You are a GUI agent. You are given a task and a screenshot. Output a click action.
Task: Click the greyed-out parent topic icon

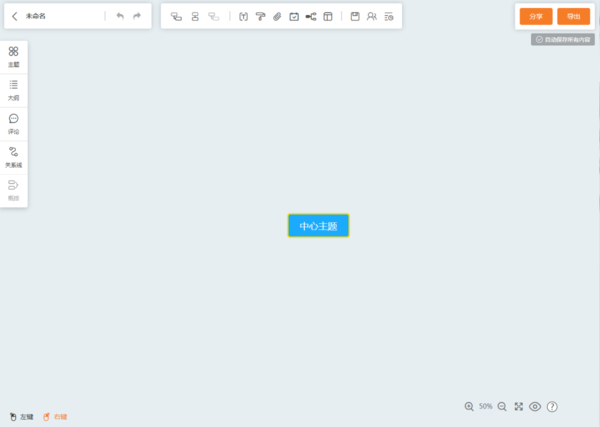point(214,16)
